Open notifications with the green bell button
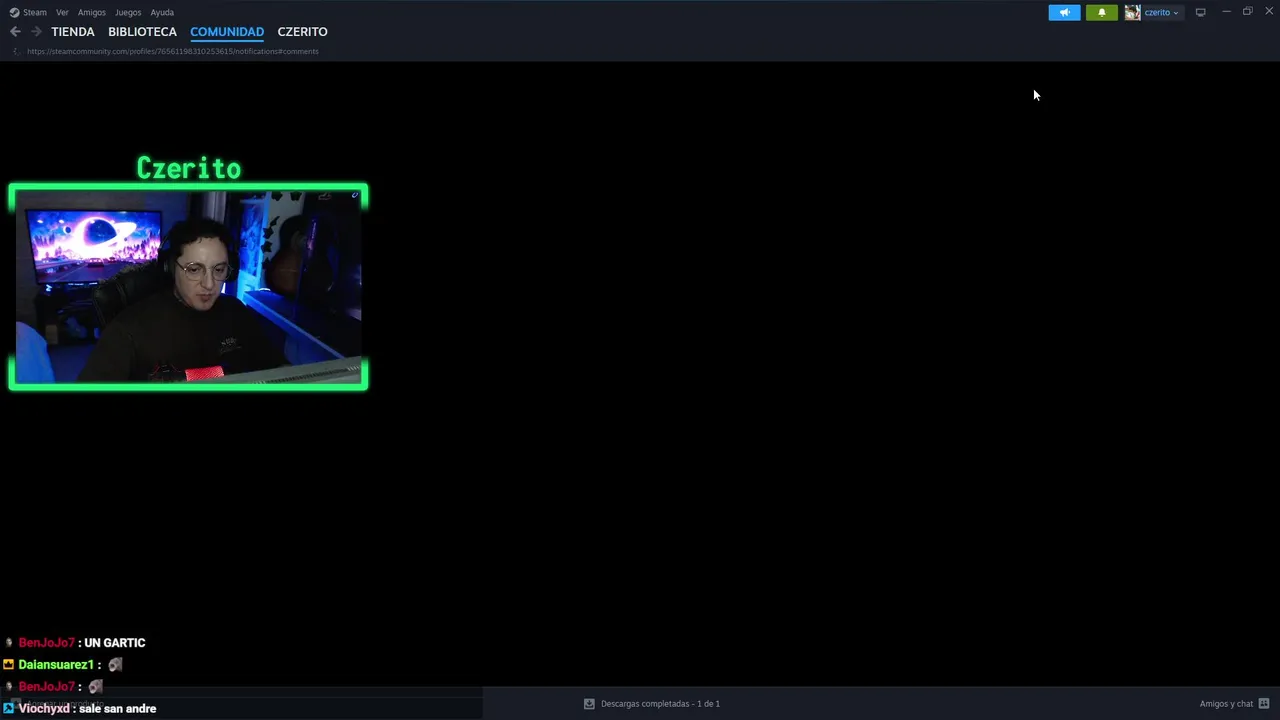Viewport: 1280px width, 720px height. pyautogui.click(x=1101, y=12)
